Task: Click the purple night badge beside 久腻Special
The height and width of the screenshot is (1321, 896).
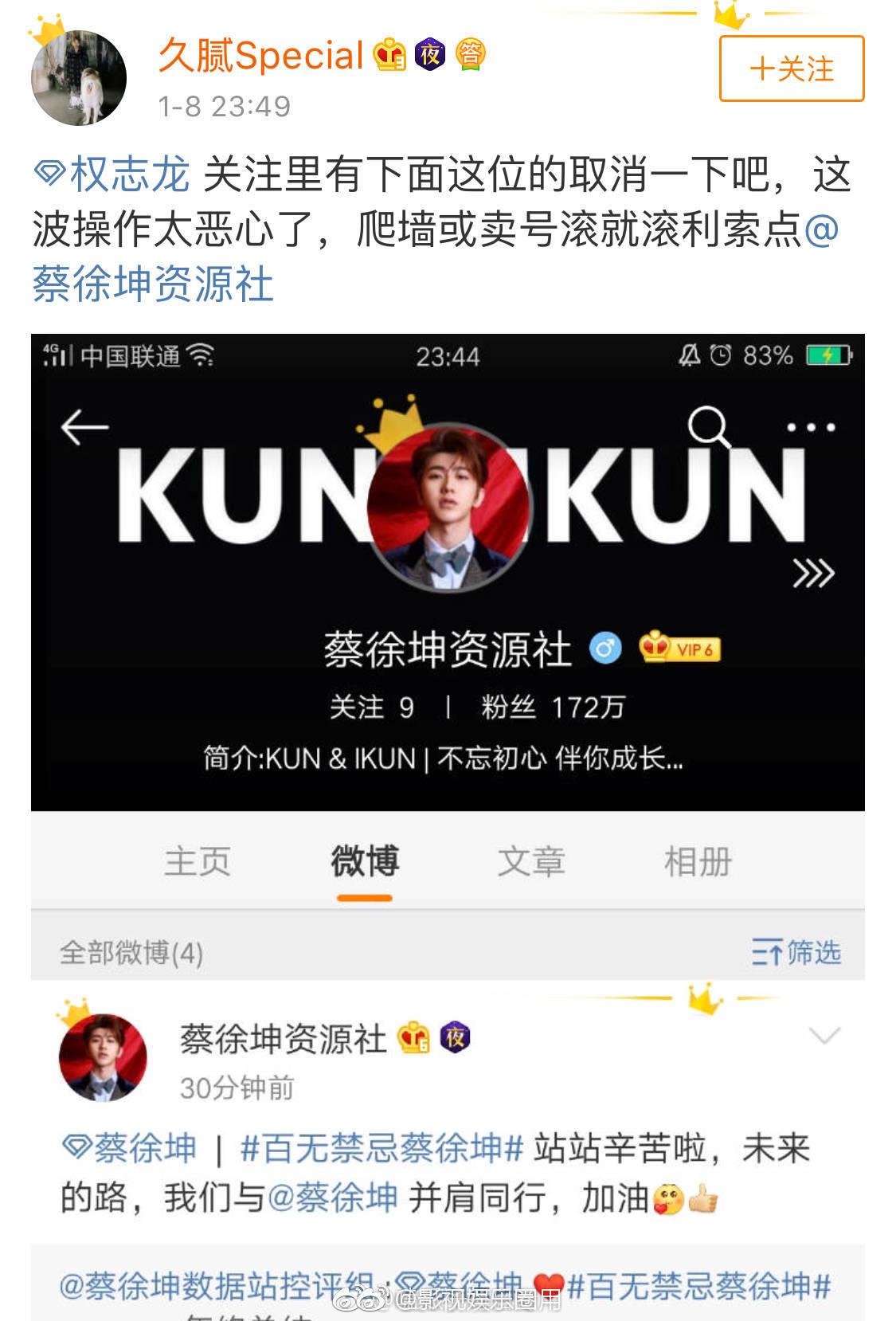Action: pos(430,54)
